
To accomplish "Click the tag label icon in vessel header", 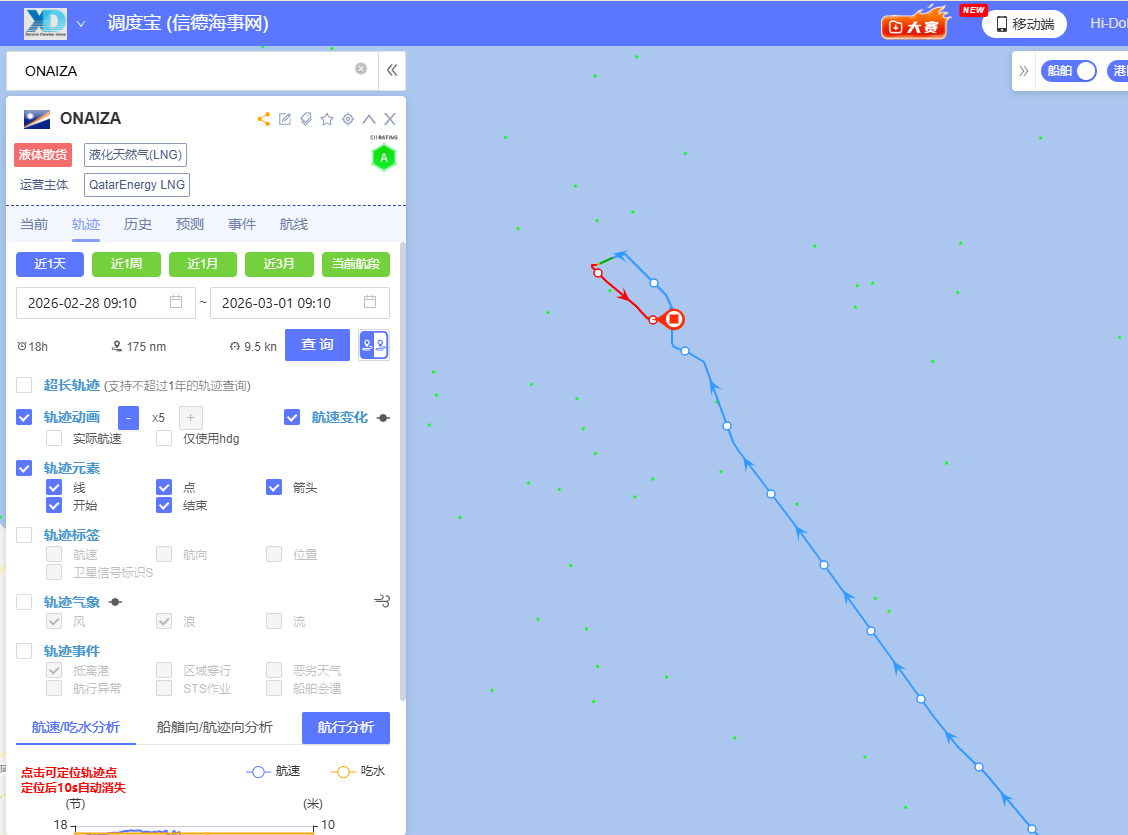I will [306, 119].
